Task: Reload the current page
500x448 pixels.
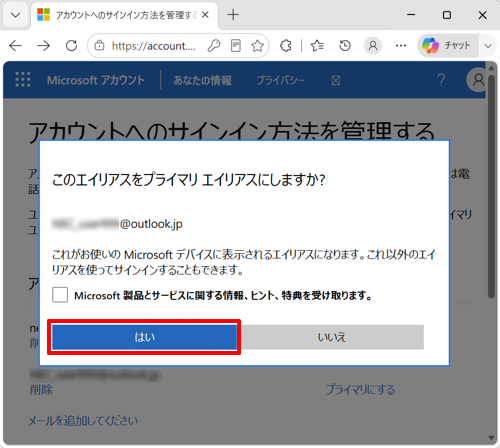Action: point(71,45)
